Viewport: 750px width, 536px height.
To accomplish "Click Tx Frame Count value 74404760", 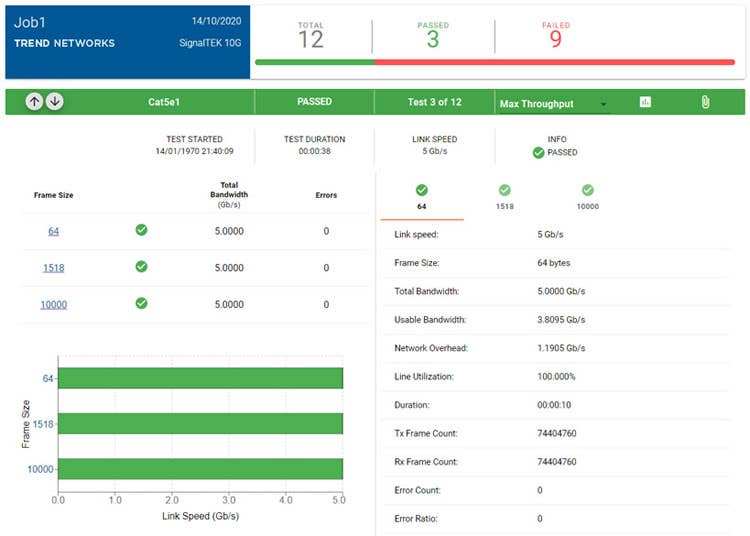I will (557, 433).
